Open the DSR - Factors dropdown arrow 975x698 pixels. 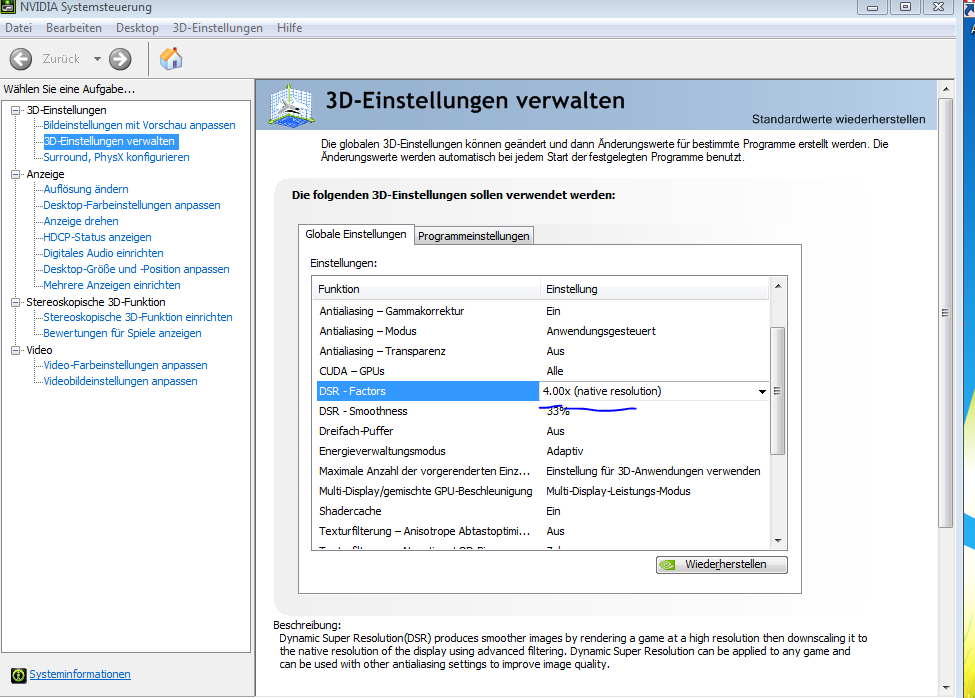[762, 392]
